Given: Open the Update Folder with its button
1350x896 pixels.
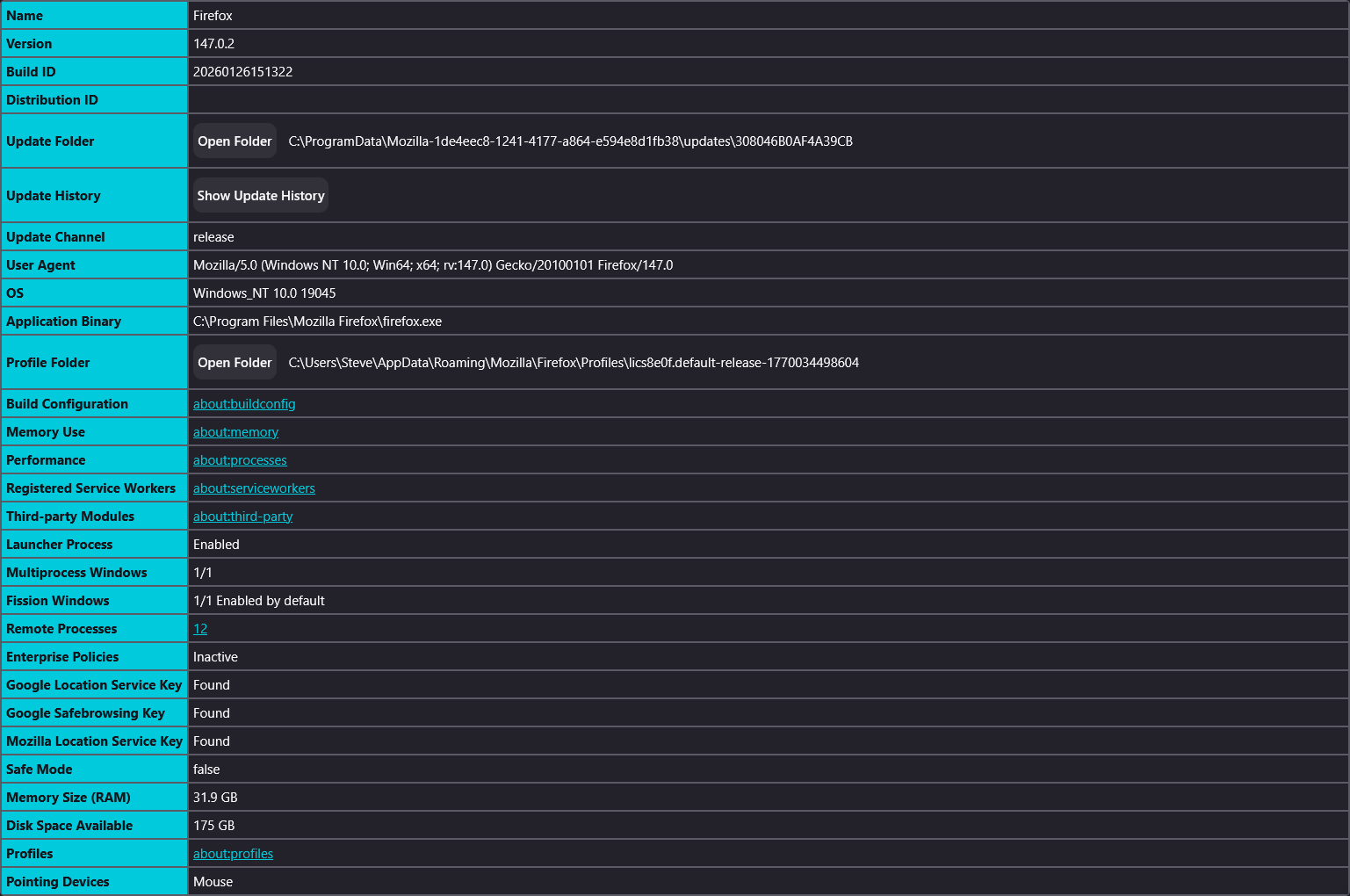Looking at the screenshot, I should [x=235, y=141].
